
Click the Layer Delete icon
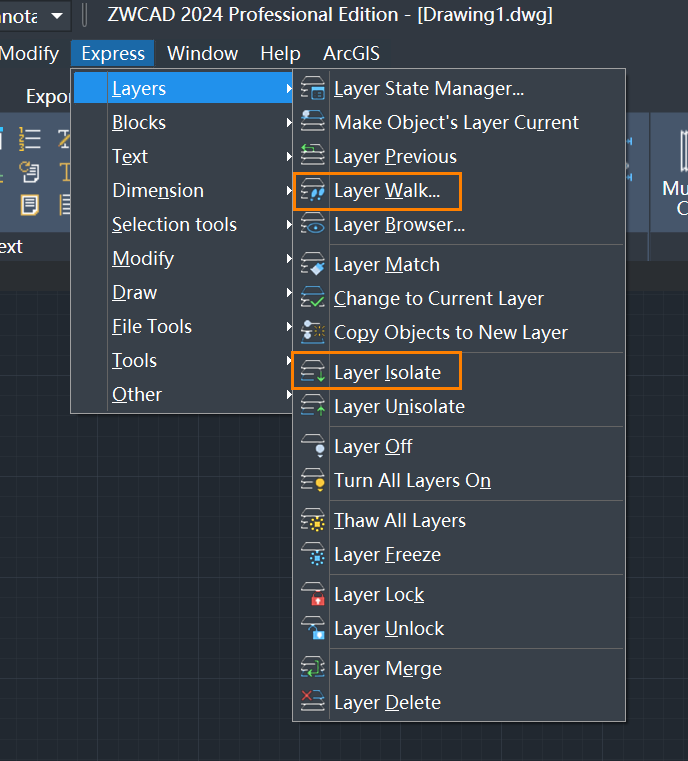click(312, 702)
